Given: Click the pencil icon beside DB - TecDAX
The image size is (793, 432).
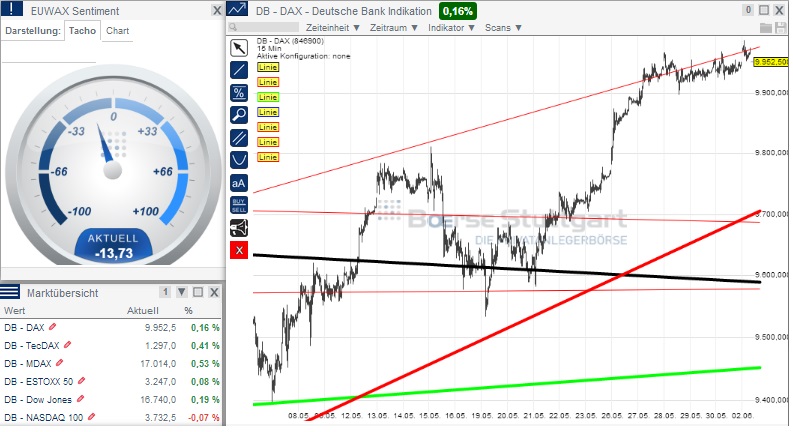Looking at the screenshot, I should pos(67,345).
